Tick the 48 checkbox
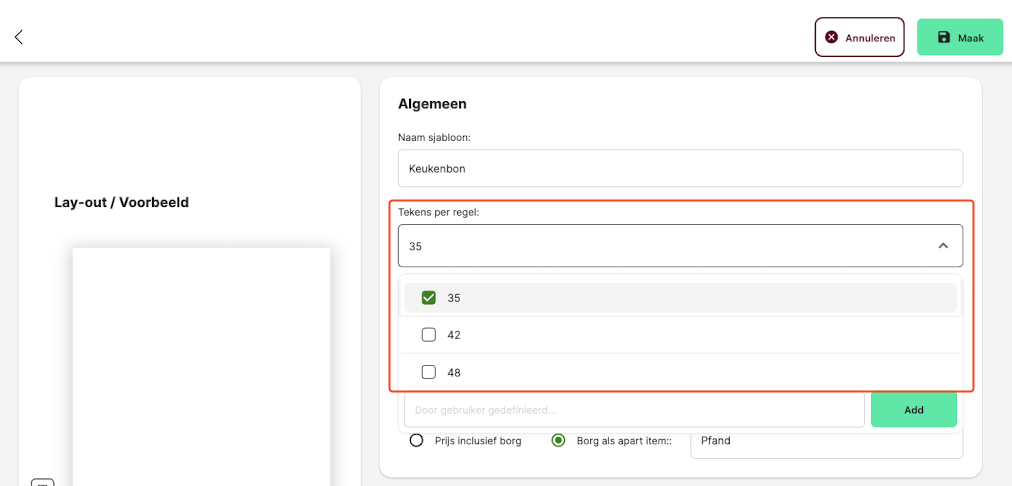Viewport: 1012px width, 486px height. [429, 372]
